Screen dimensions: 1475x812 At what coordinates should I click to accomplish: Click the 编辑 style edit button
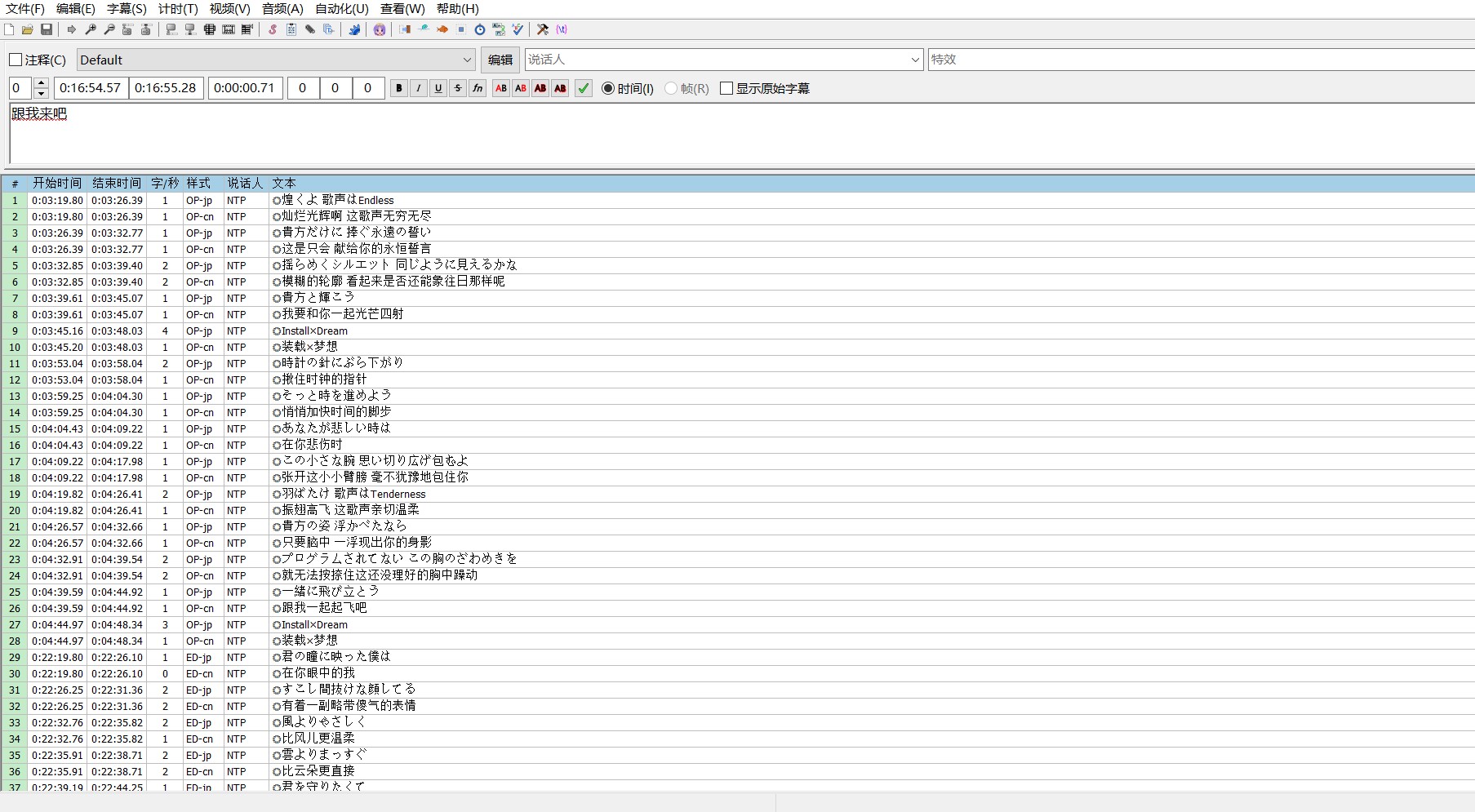[x=500, y=60]
